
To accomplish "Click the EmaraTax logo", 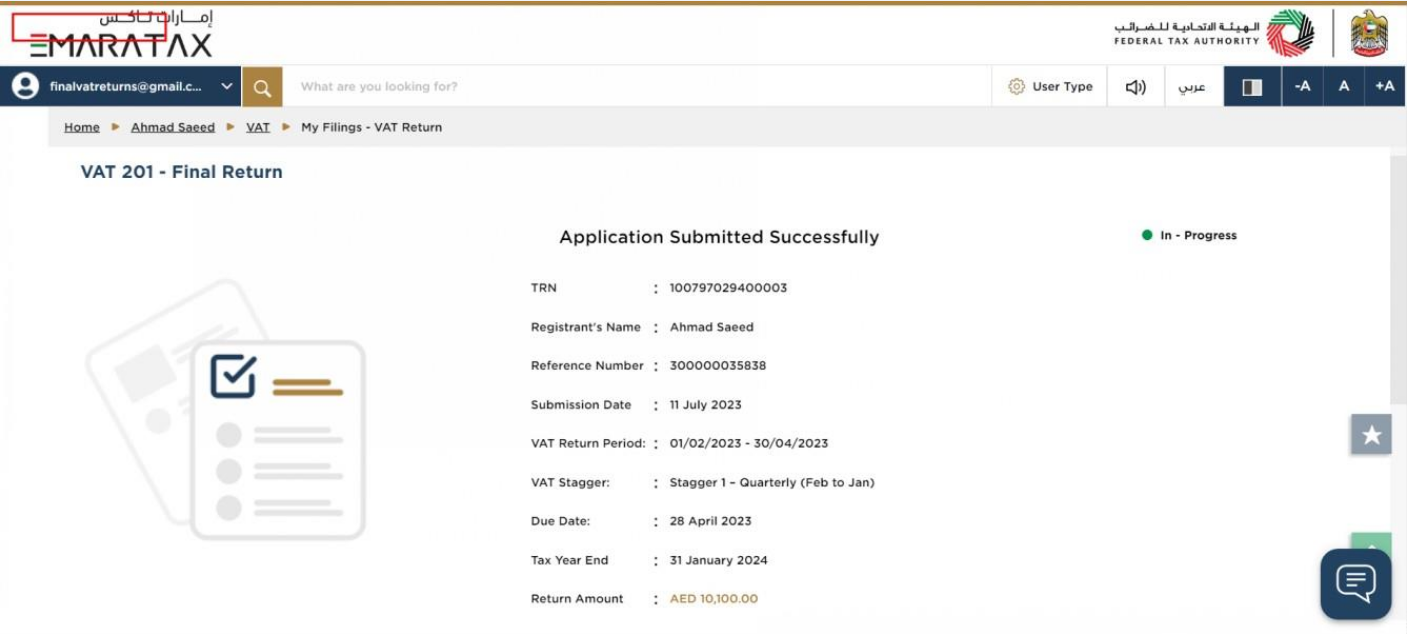I will point(121,34).
